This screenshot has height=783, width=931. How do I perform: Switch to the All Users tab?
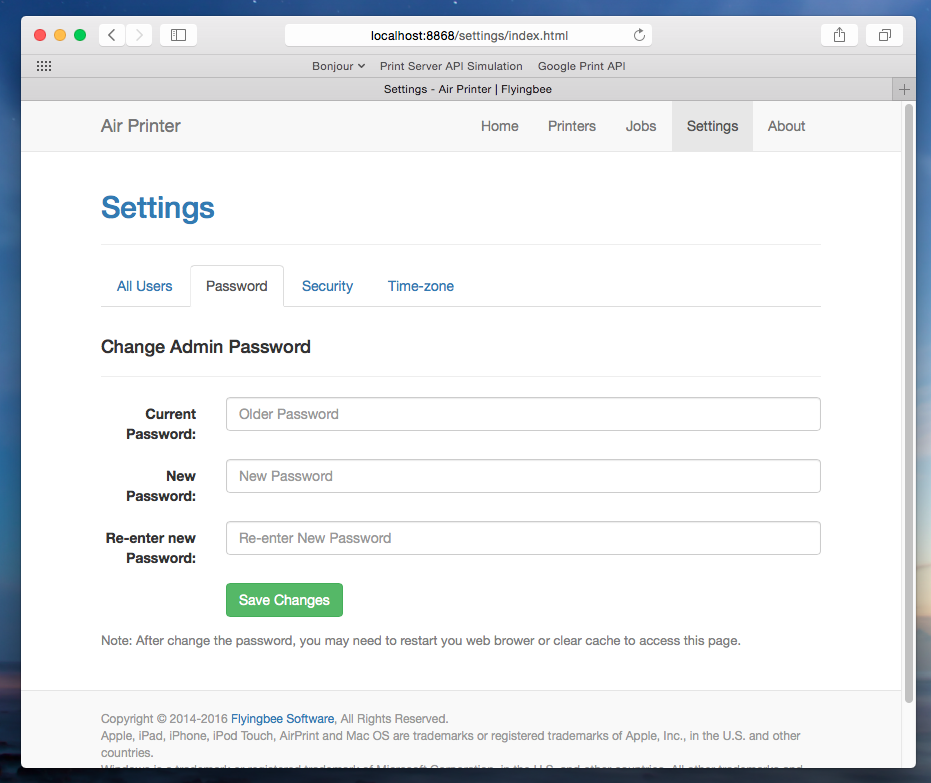tap(144, 286)
